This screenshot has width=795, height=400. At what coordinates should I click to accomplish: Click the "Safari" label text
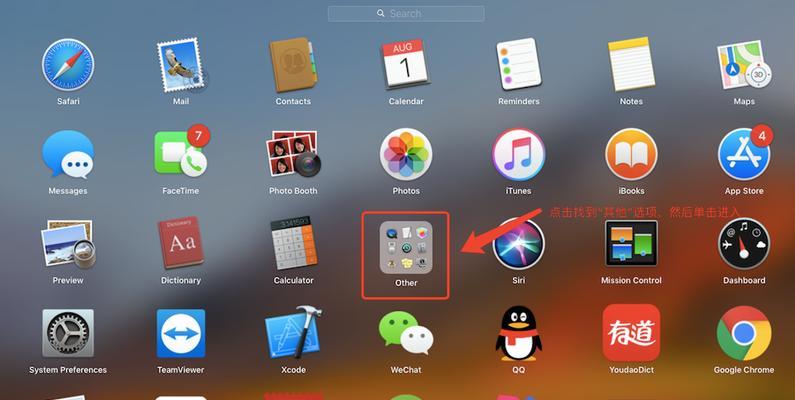coord(68,101)
